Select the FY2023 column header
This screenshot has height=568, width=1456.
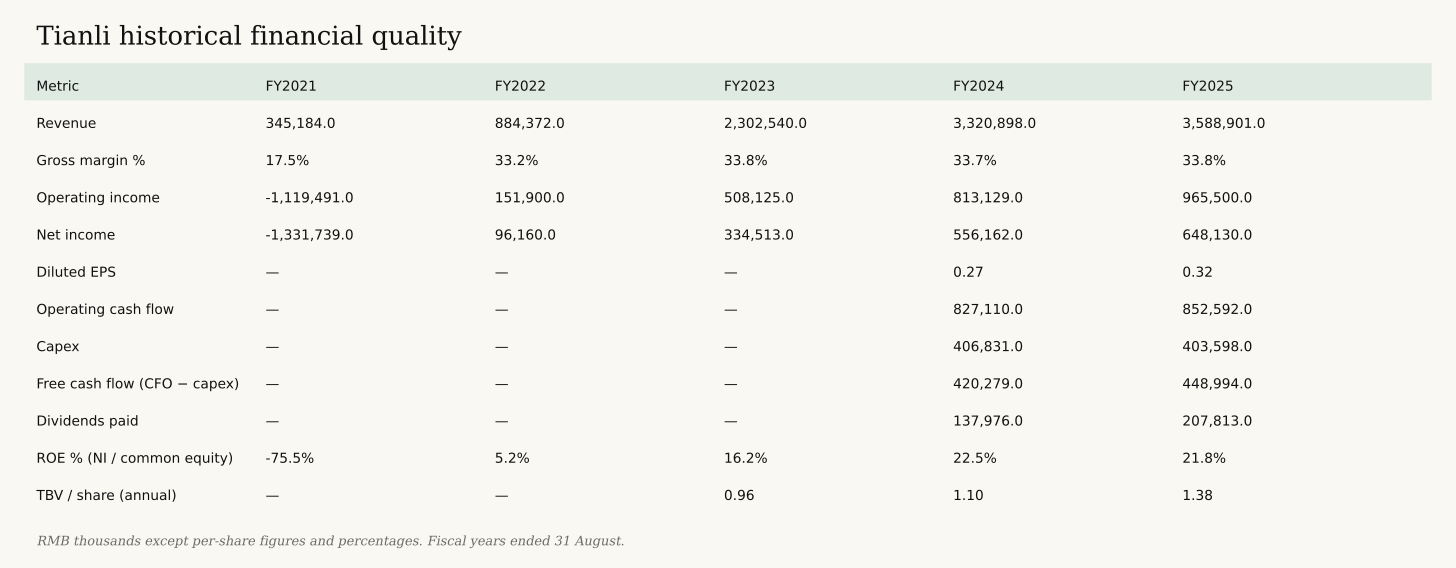tap(749, 86)
